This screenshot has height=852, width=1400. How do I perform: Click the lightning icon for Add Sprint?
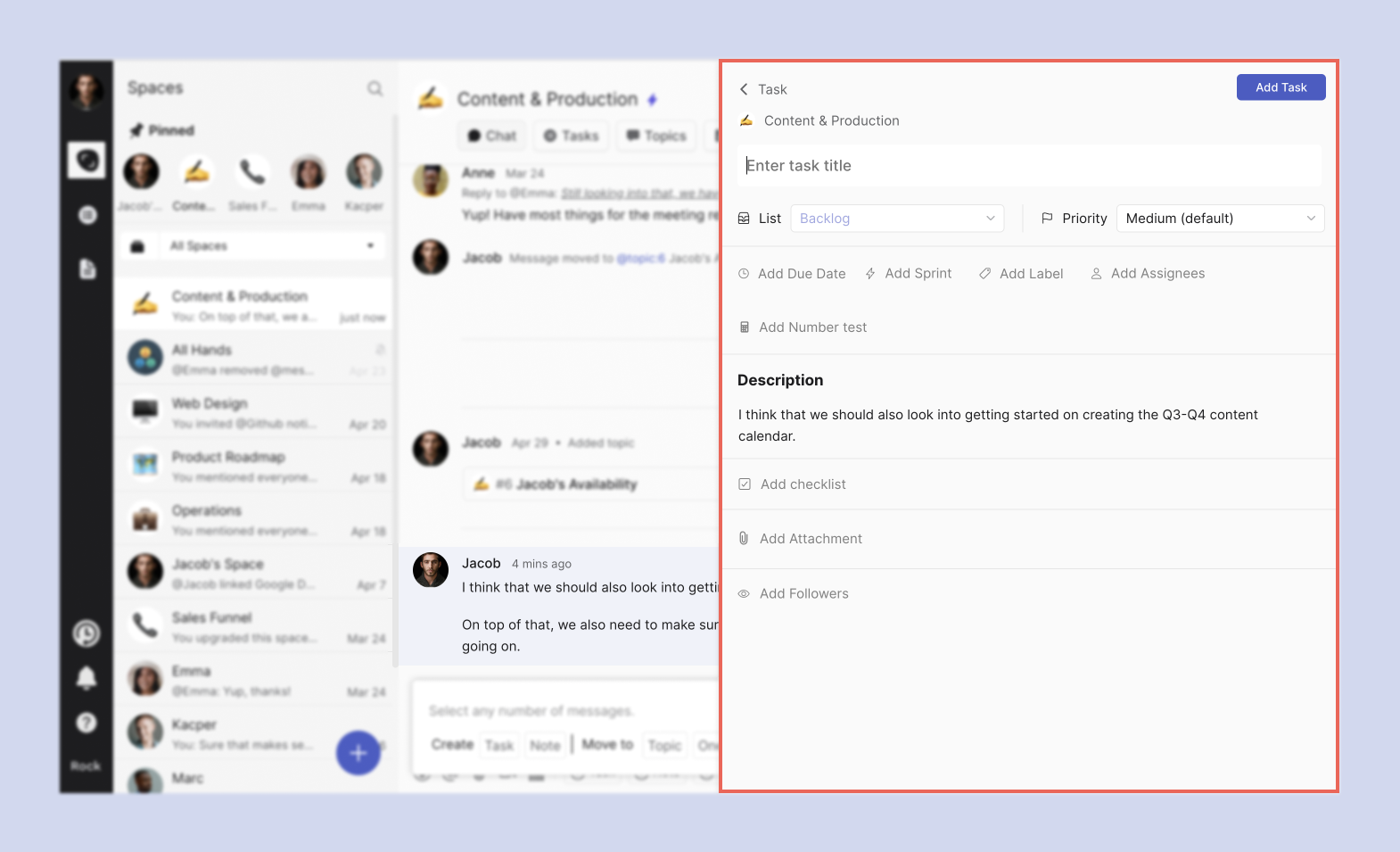(x=870, y=274)
